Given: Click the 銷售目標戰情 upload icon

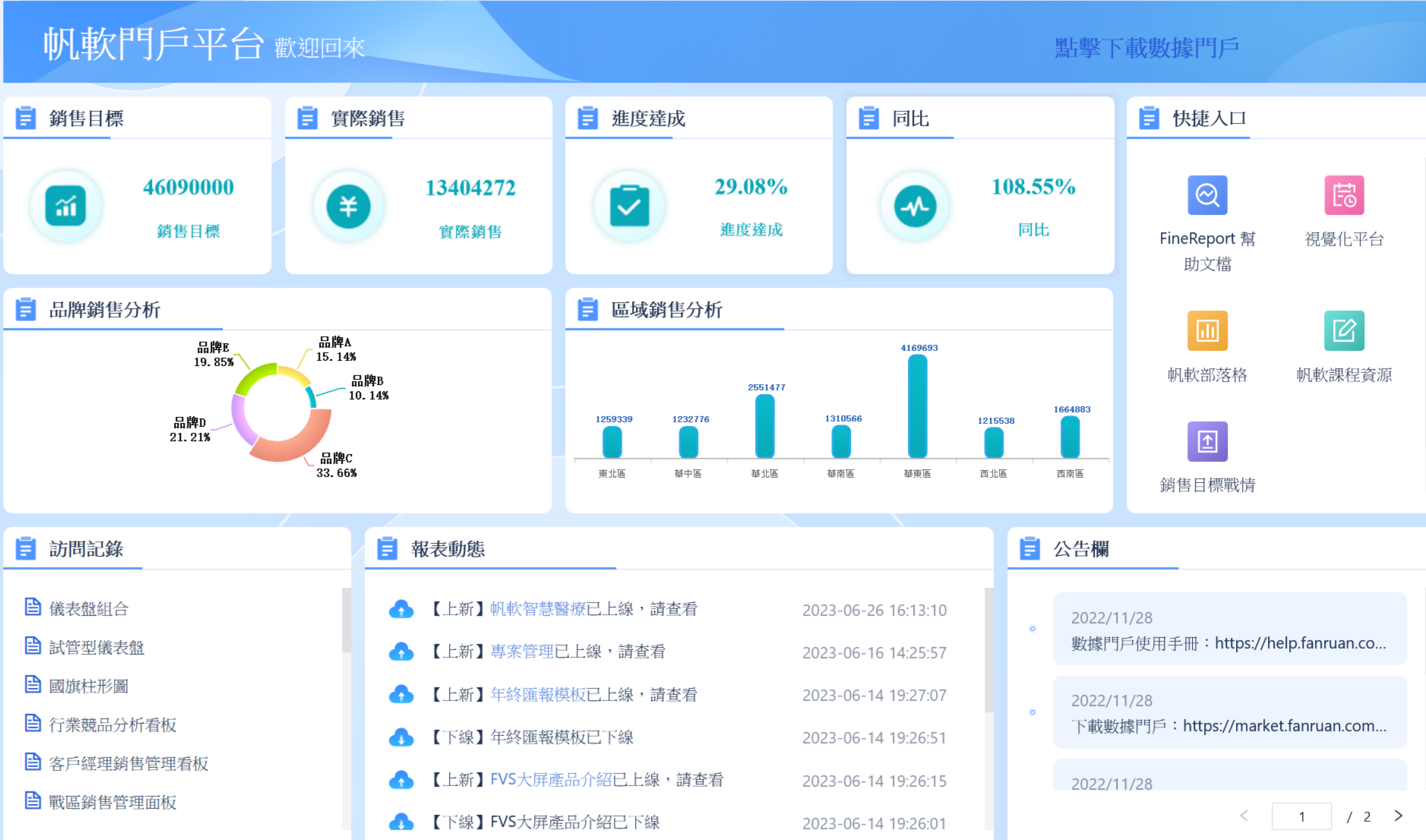Looking at the screenshot, I should [x=1207, y=441].
